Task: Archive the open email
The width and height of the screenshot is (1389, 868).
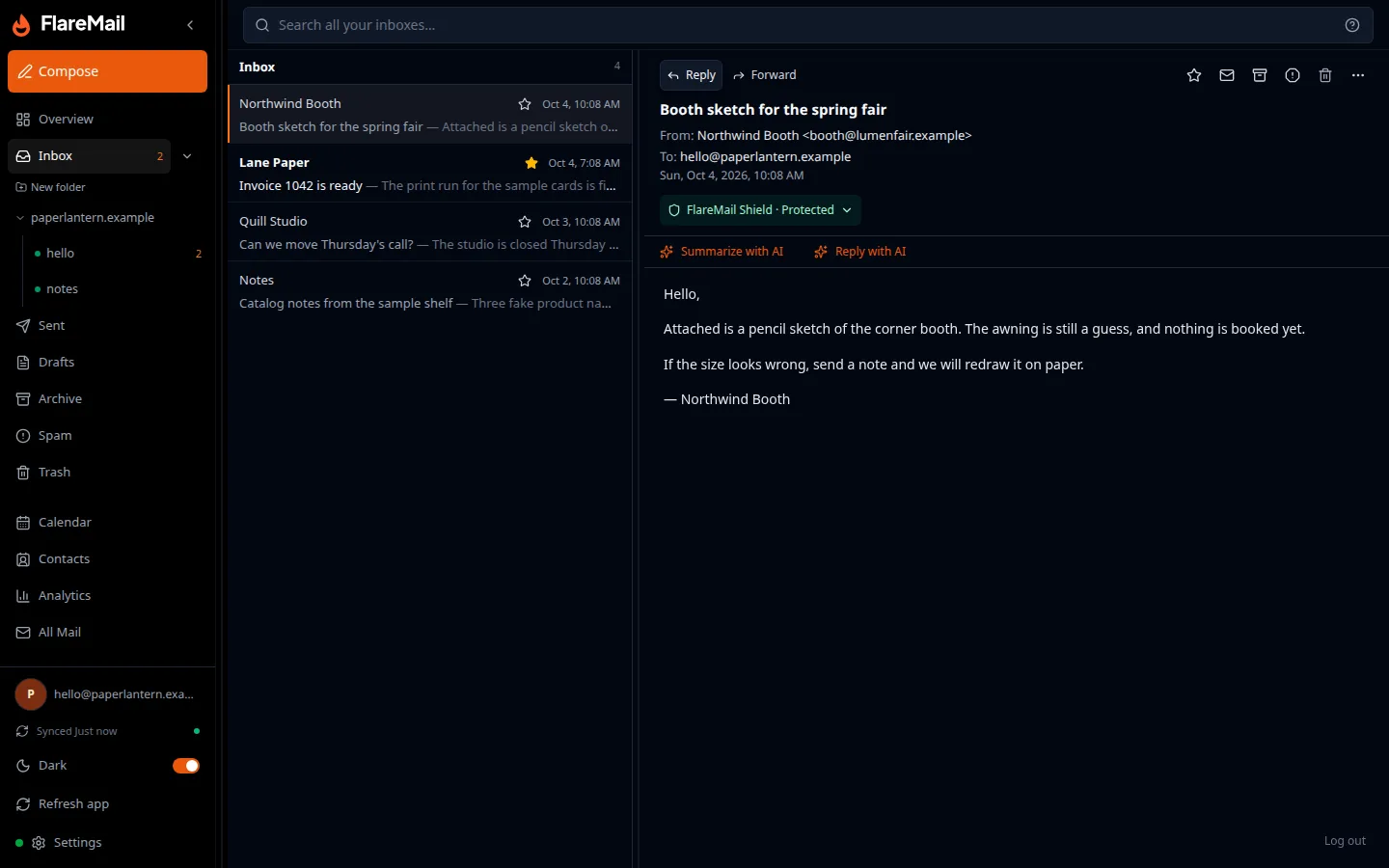Action: click(x=1260, y=75)
